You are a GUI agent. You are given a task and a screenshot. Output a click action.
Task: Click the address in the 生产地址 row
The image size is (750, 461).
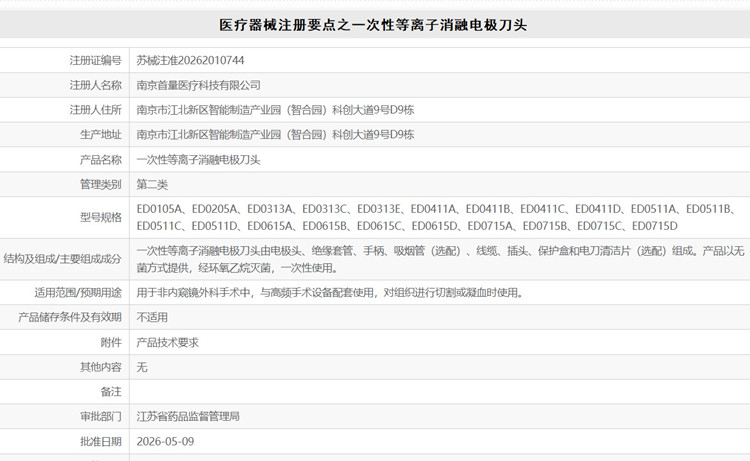click(x=276, y=135)
